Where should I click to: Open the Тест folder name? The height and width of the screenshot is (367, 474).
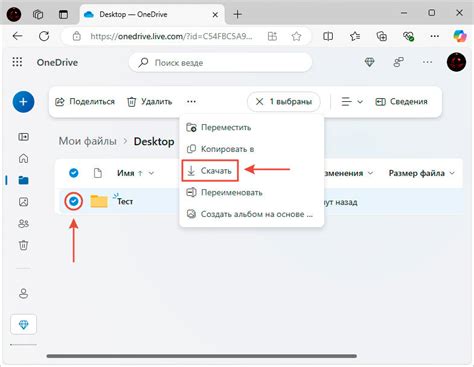click(x=125, y=201)
